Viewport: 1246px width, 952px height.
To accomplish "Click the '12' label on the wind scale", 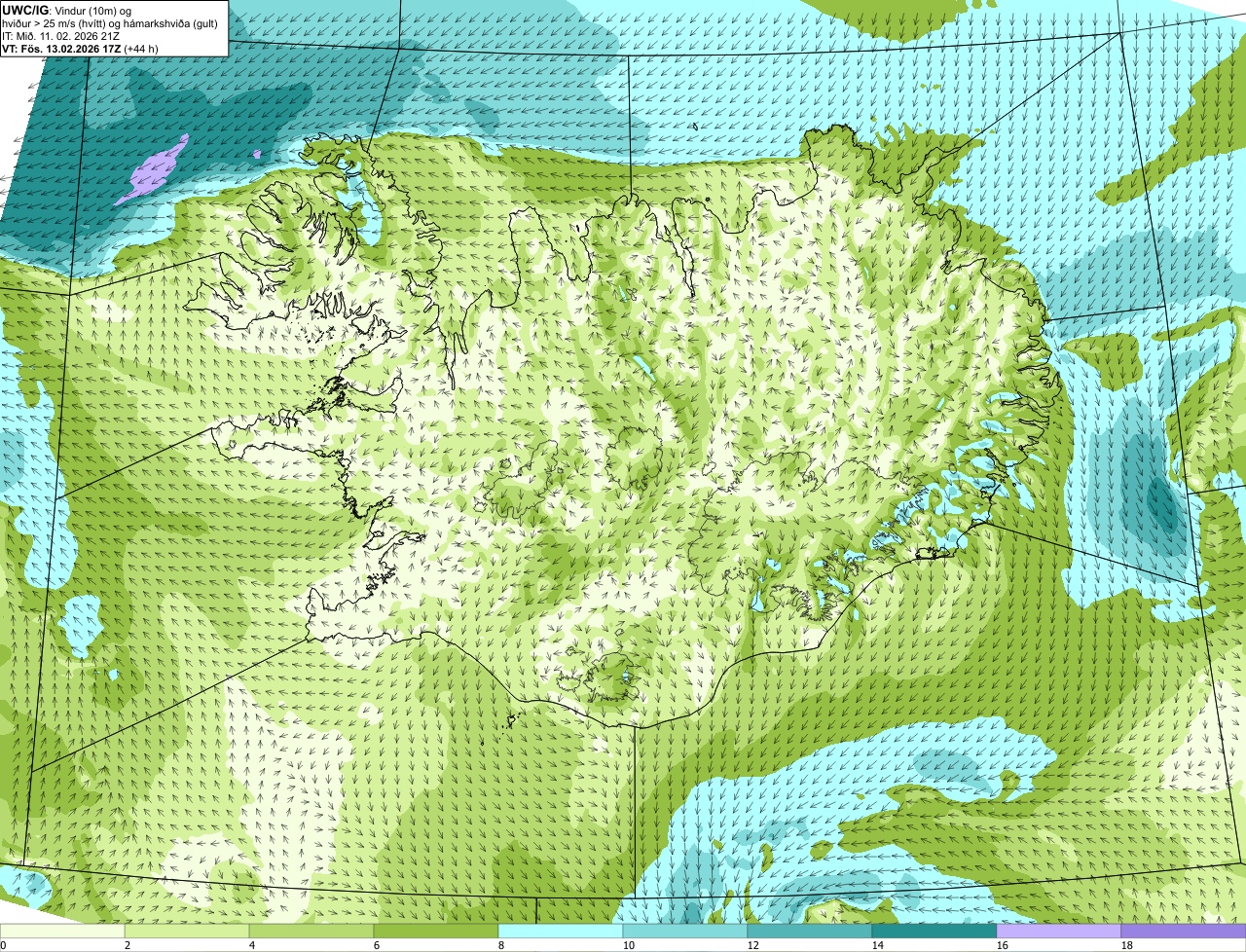I will (x=753, y=945).
